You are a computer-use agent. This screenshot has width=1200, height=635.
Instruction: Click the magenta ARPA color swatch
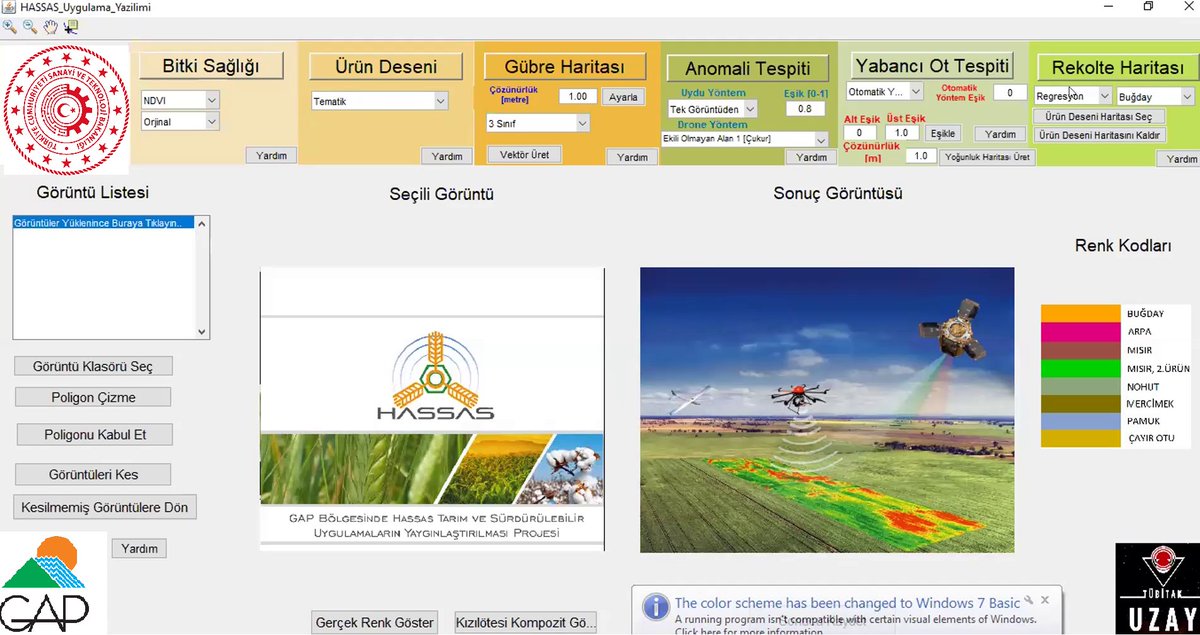coord(1080,332)
